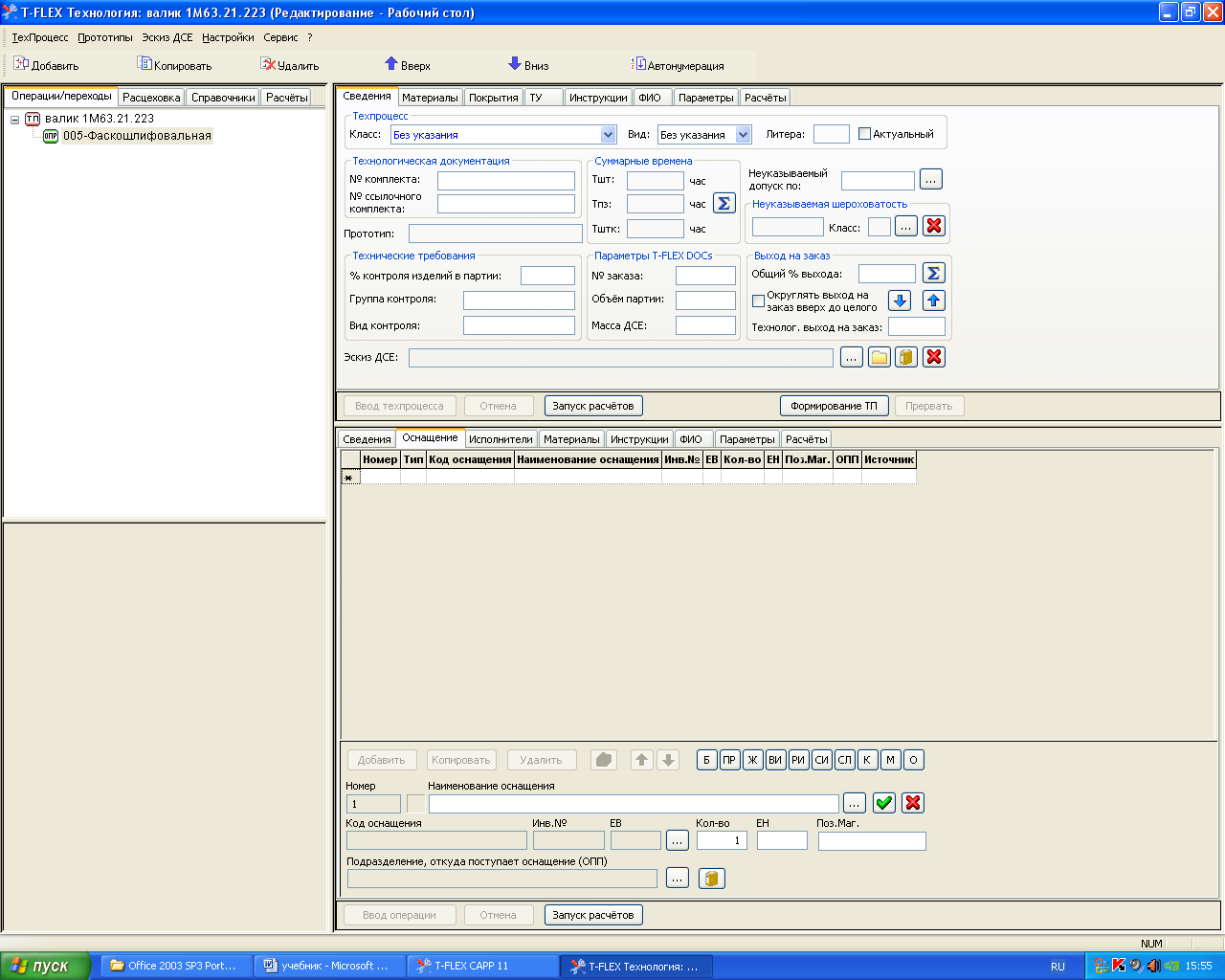The image size is (1225, 980).
Task: Open folder icon next to Эскиз ДСЕ
Action: point(879,357)
